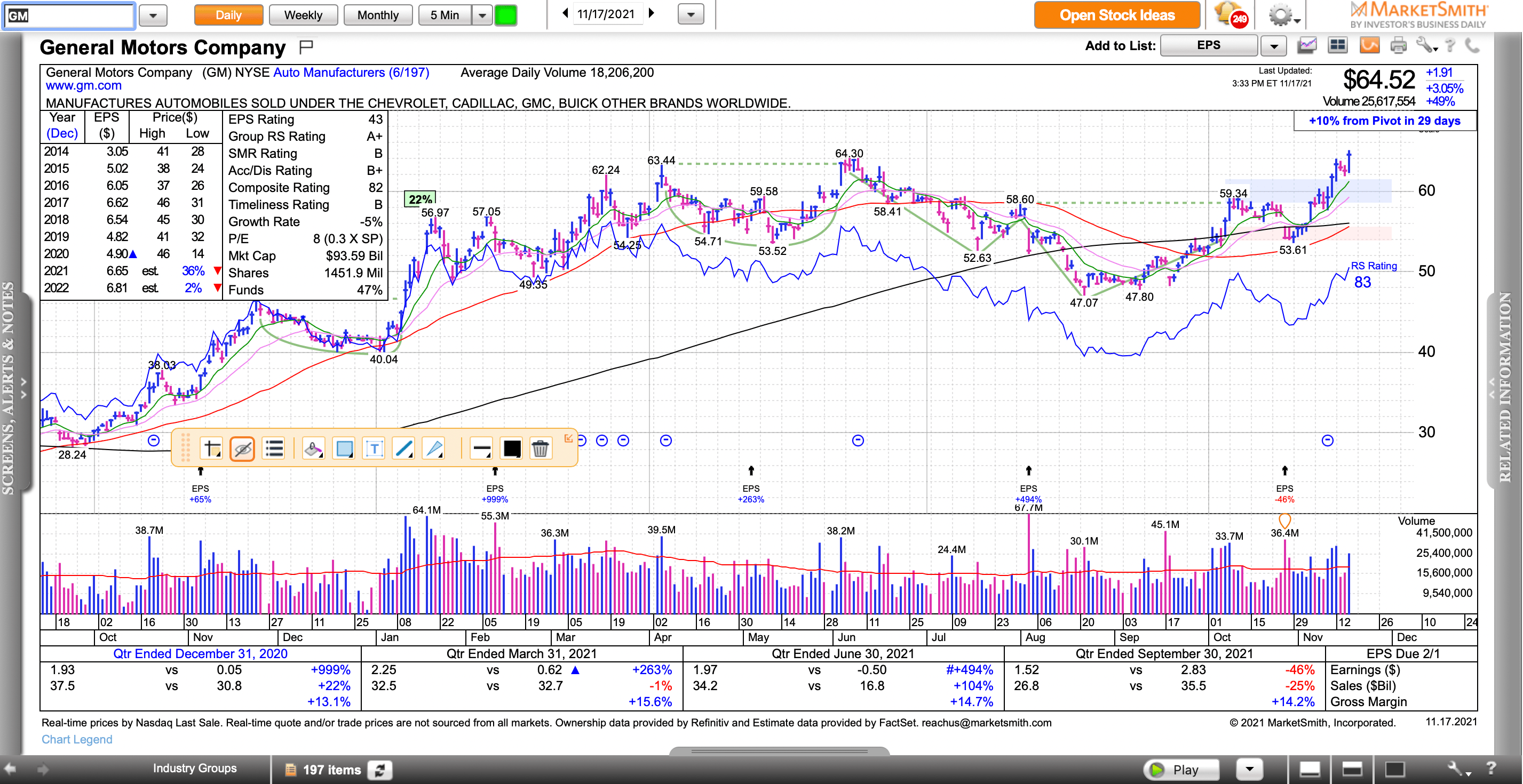1523x784 pixels.
Task: Select the marker stamp drawing tool
Action: [313, 449]
